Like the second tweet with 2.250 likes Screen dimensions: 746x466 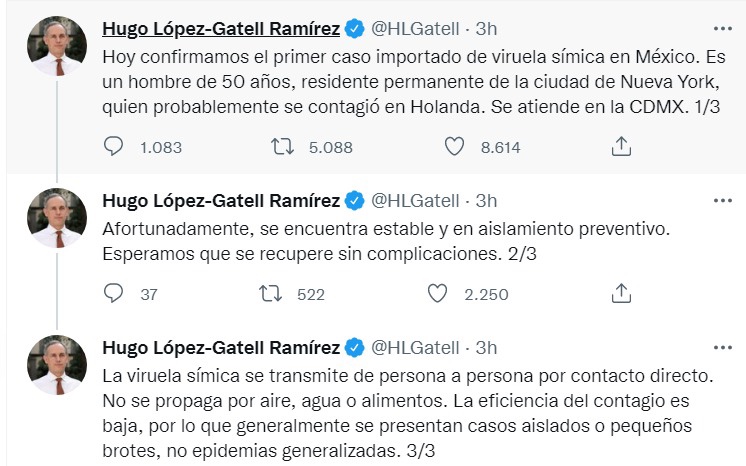[437, 294]
